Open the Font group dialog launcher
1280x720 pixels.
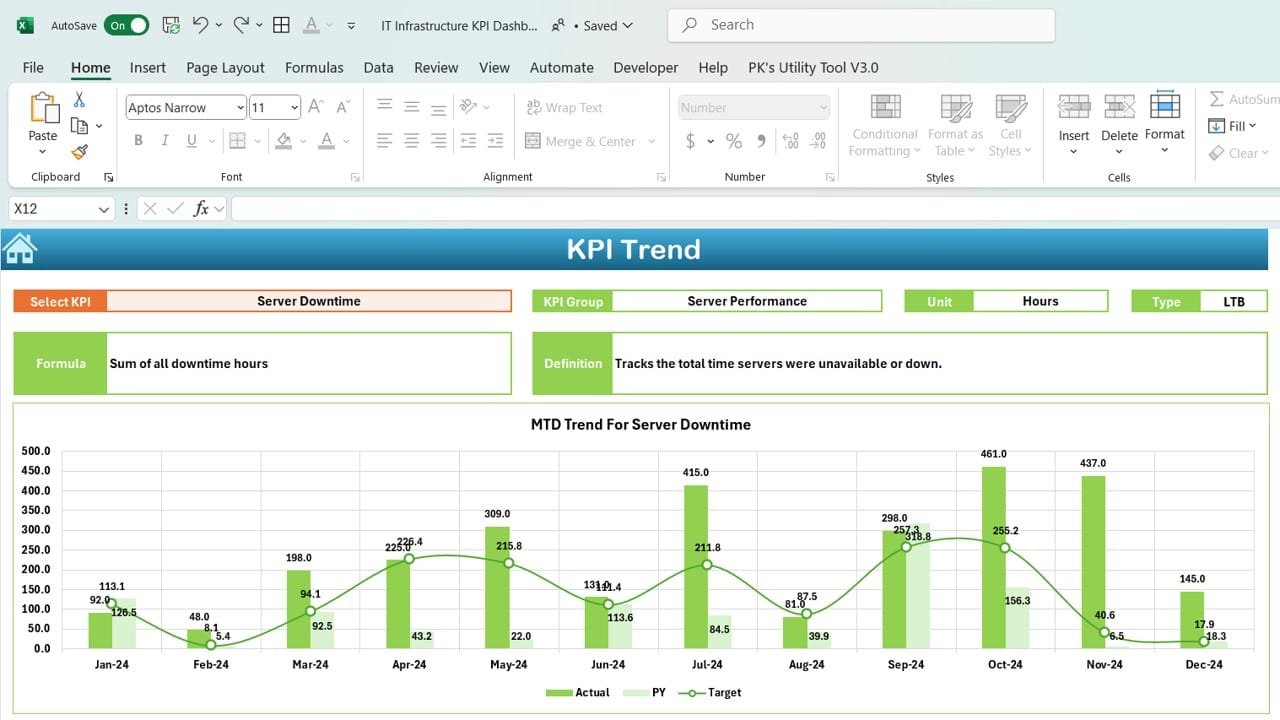(x=355, y=177)
